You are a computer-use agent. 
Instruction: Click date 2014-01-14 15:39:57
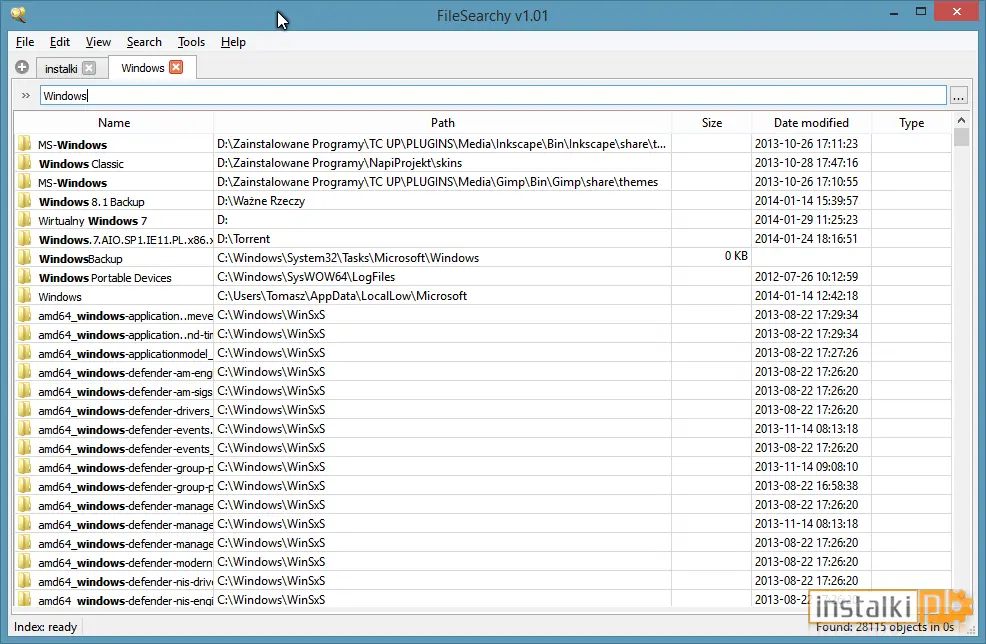pos(806,201)
